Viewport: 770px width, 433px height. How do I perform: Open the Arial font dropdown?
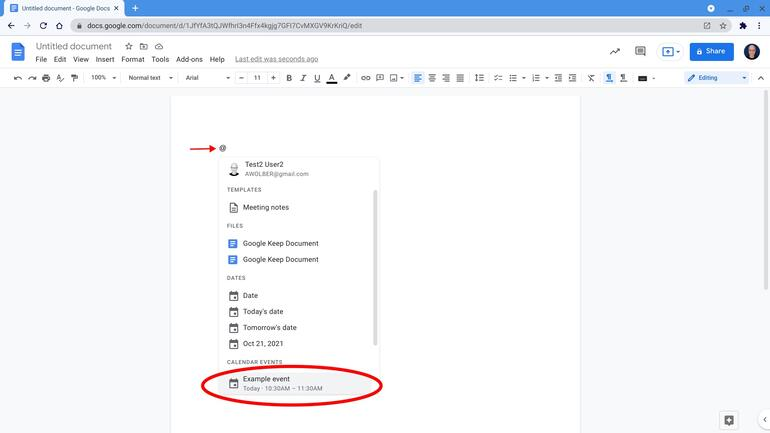[207, 78]
